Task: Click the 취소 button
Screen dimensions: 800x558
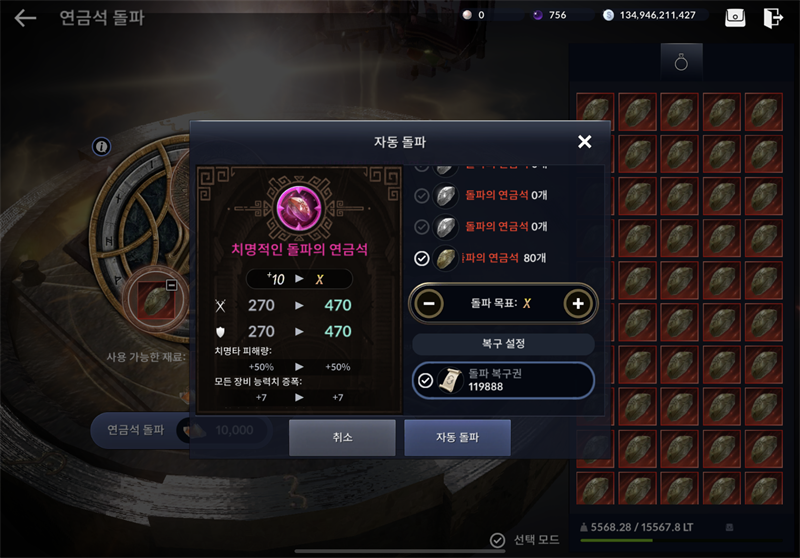Action: pos(342,438)
